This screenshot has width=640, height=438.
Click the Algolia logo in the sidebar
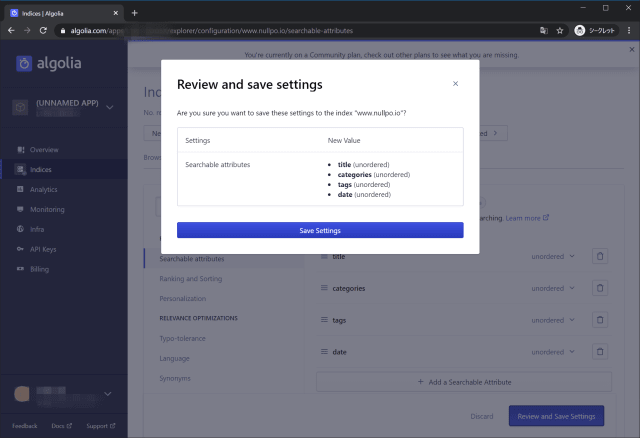49,63
